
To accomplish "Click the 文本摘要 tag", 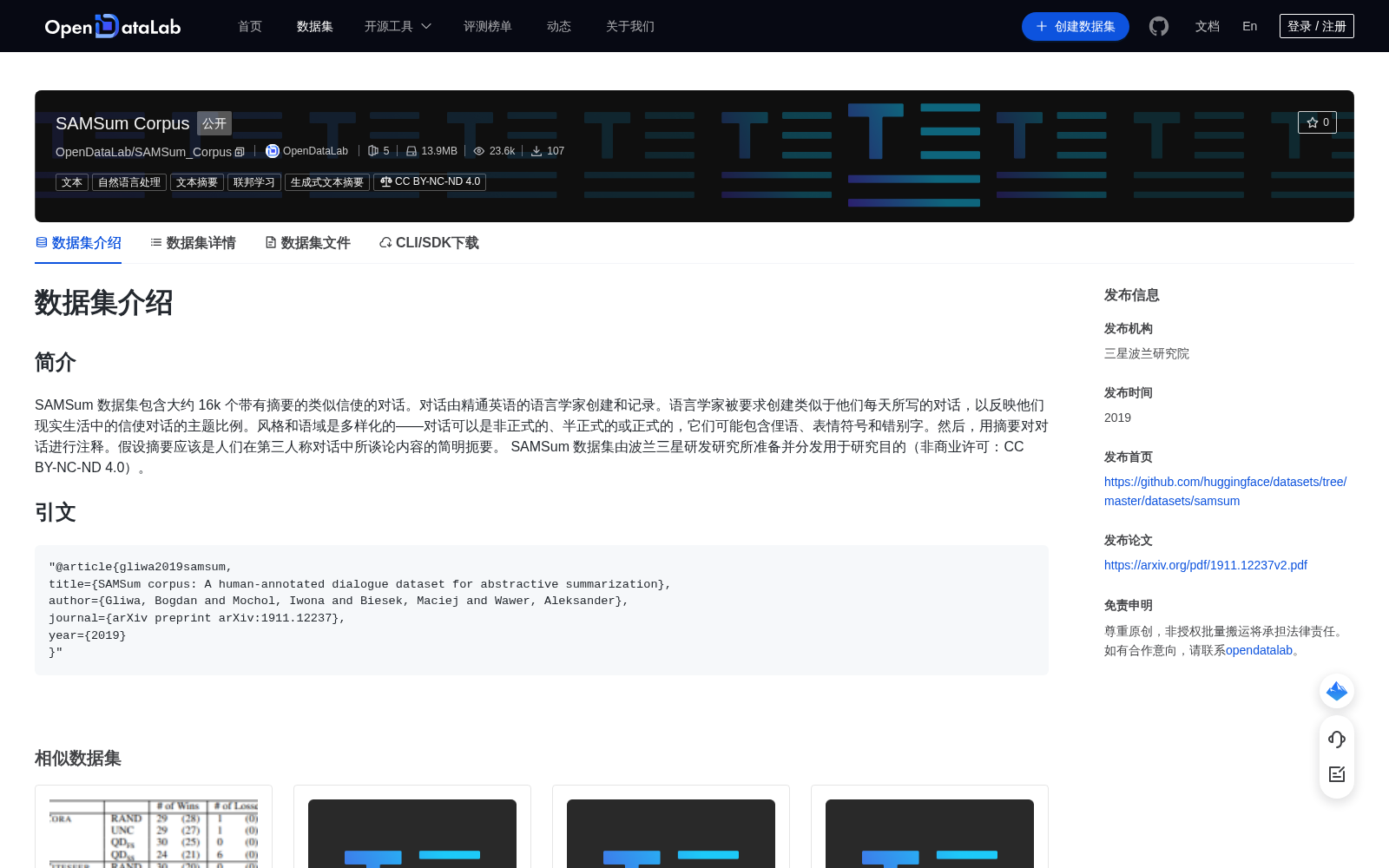I will point(197,182).
